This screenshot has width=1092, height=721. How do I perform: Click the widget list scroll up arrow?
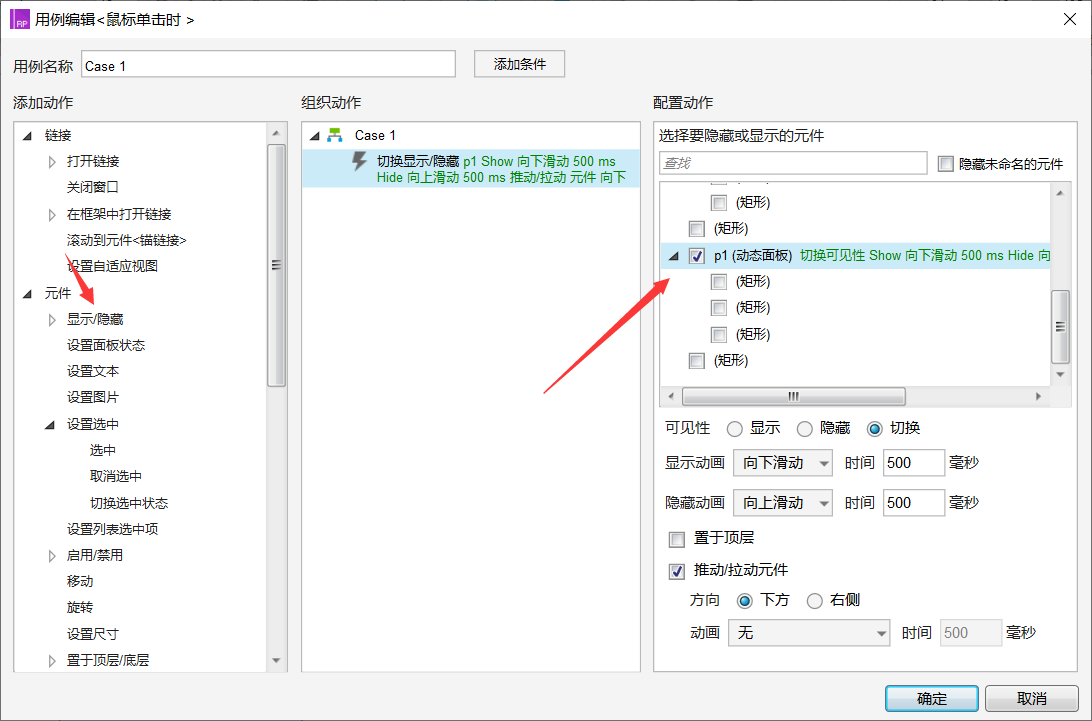1060,193
